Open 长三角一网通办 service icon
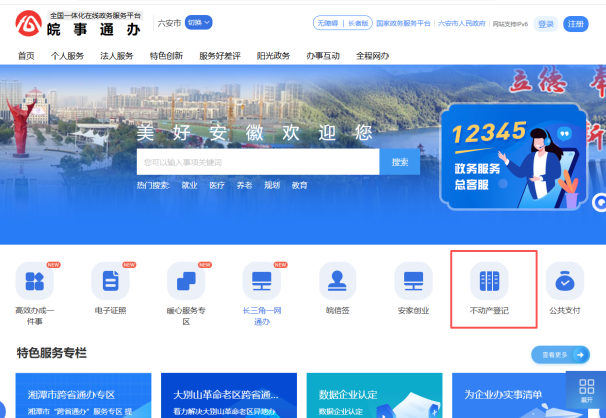Viewport: 606px width, 418px height. click(x=262, y=281)
